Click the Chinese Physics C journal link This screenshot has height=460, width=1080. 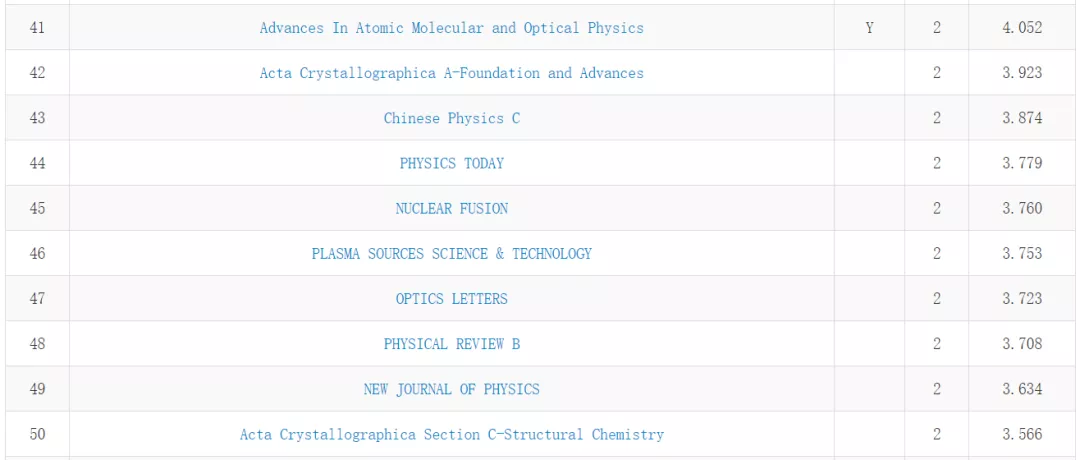coord(451,118)
